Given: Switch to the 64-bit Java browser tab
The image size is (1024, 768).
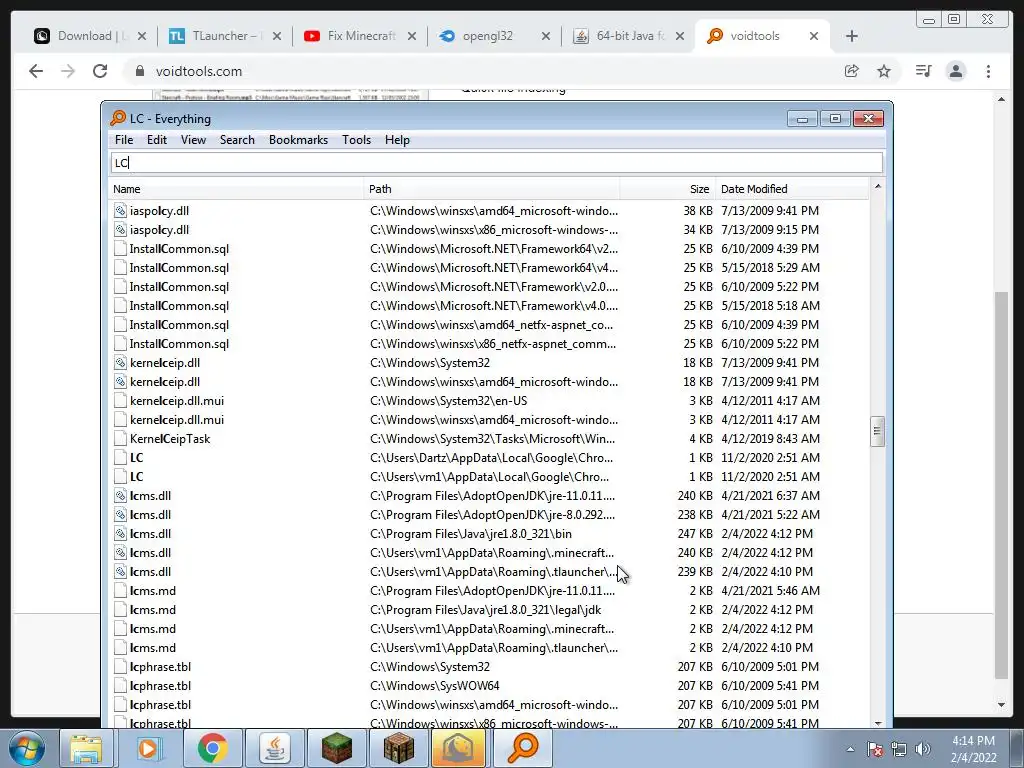Looking at the screenshot, I should [630, 36].
